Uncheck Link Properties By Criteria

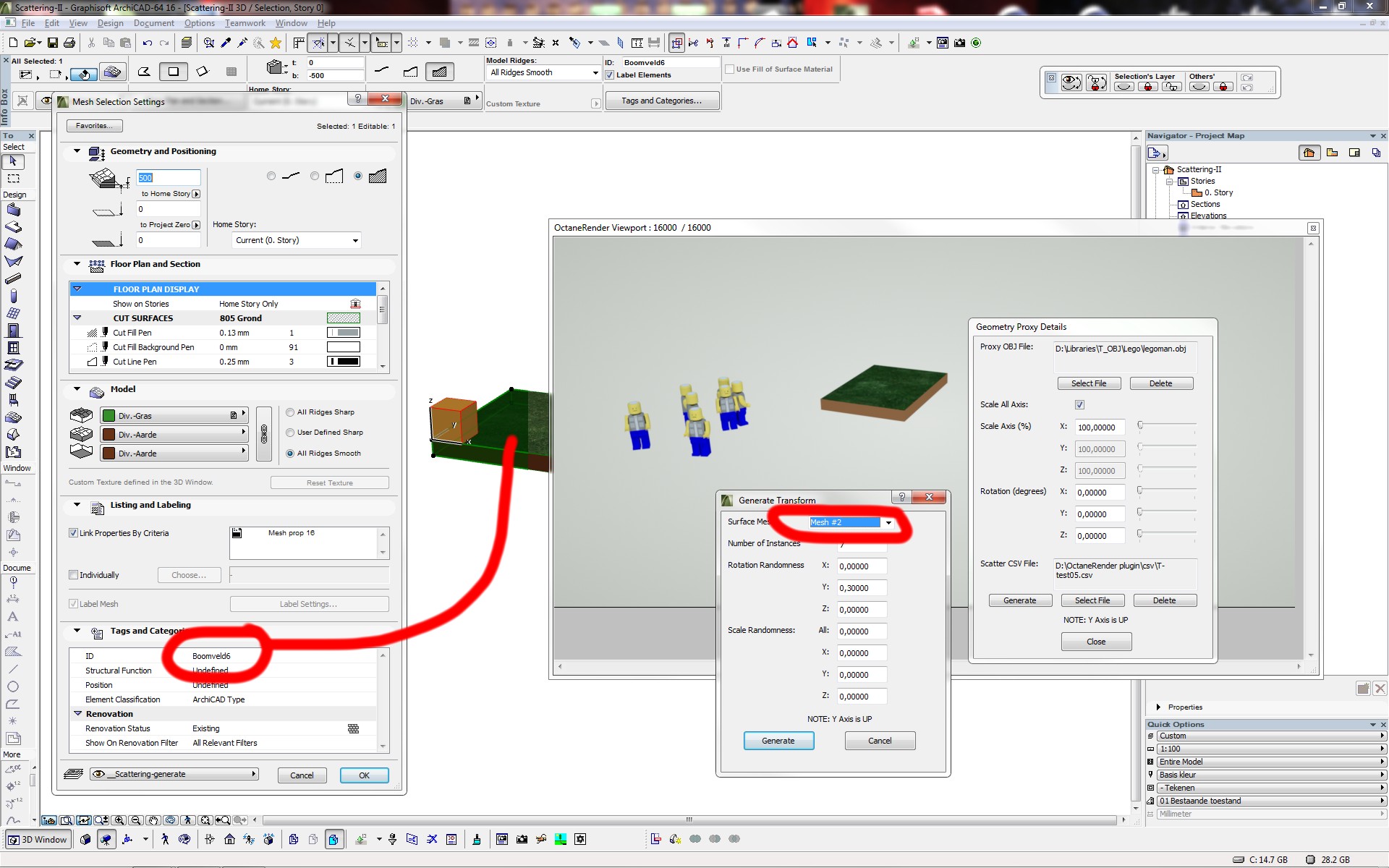[x=74, y=533]
